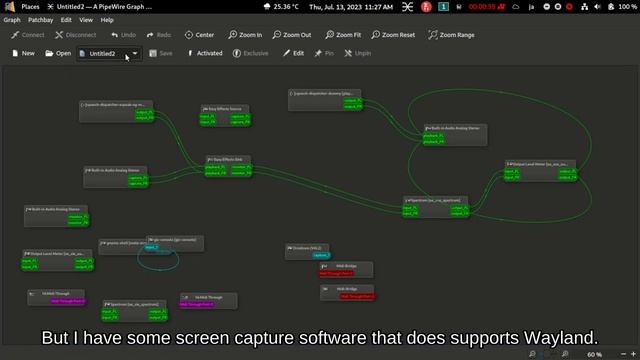The image size is (640, 360).
Task: Open the Places menu in top bar
Action: [x=30, y=7]
